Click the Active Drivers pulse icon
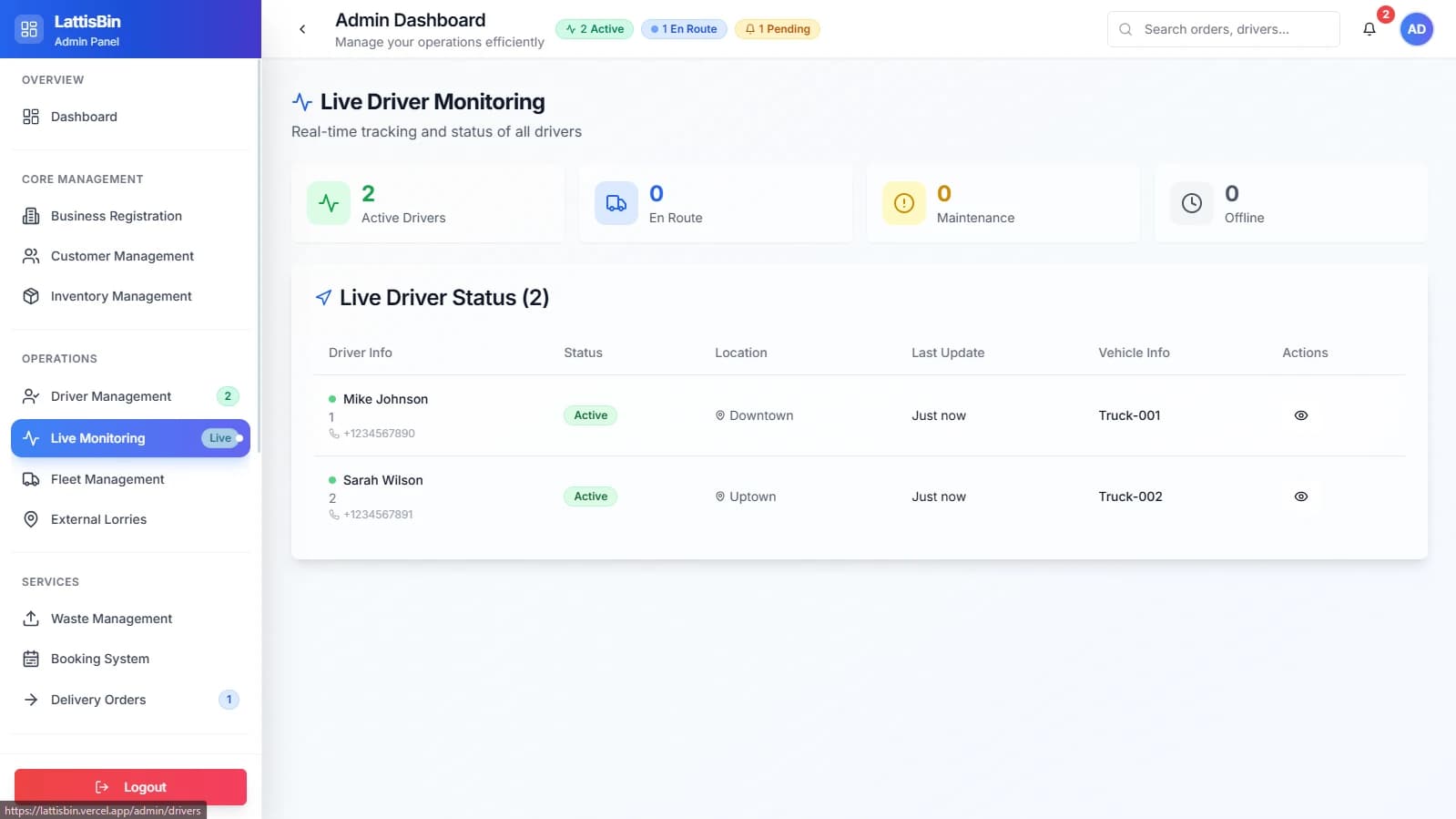The width and height of the screenshot is (1456, 819). click(329, 203)
